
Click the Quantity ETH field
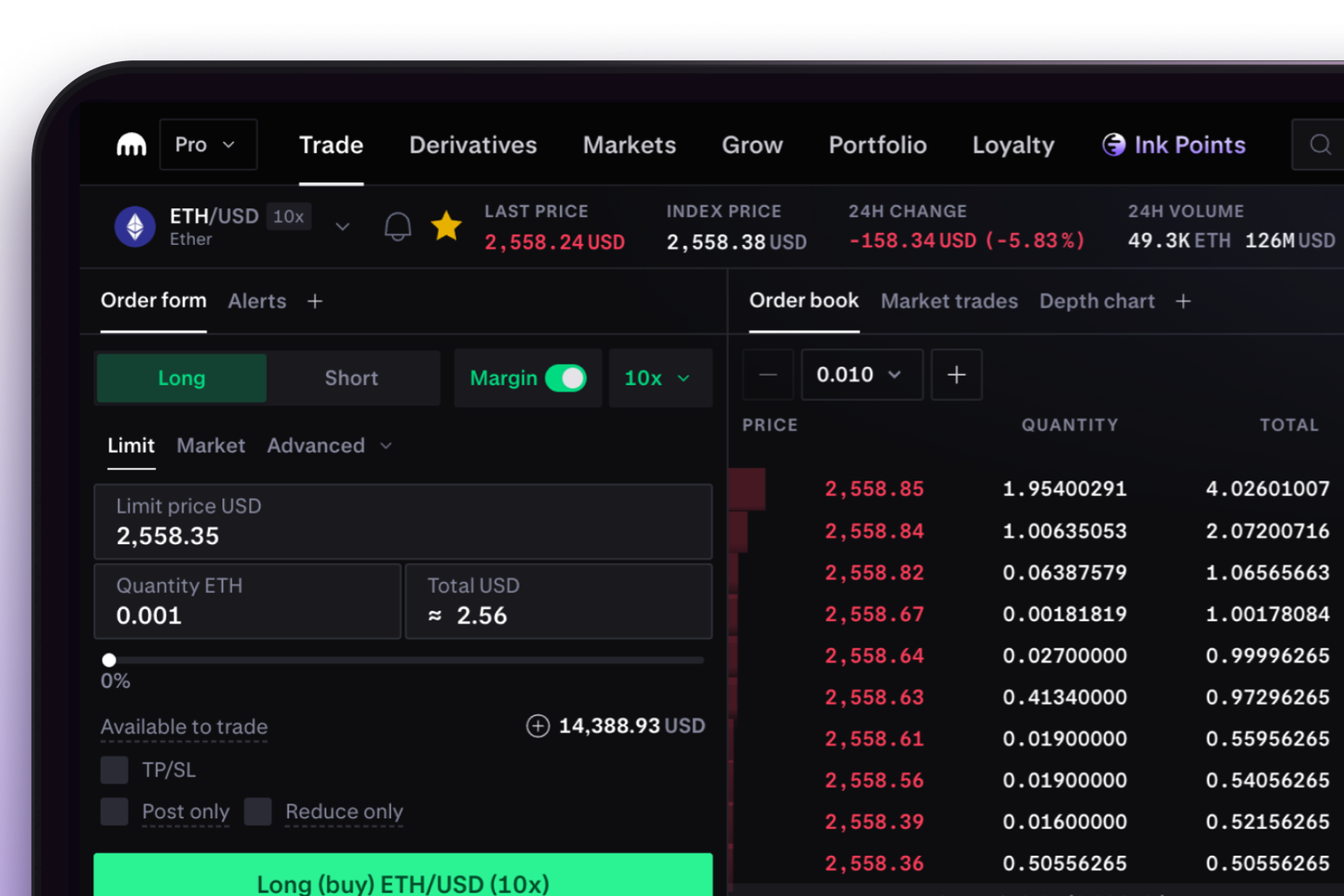tap(248, 601)
